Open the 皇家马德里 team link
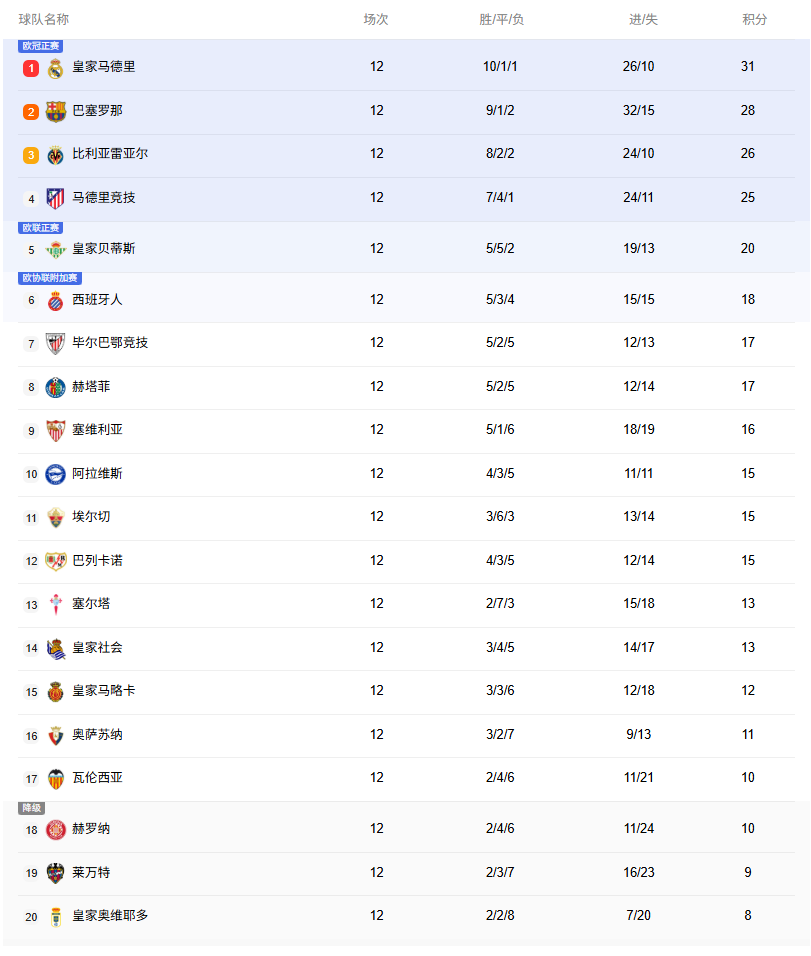 click(x=104, y=67)
